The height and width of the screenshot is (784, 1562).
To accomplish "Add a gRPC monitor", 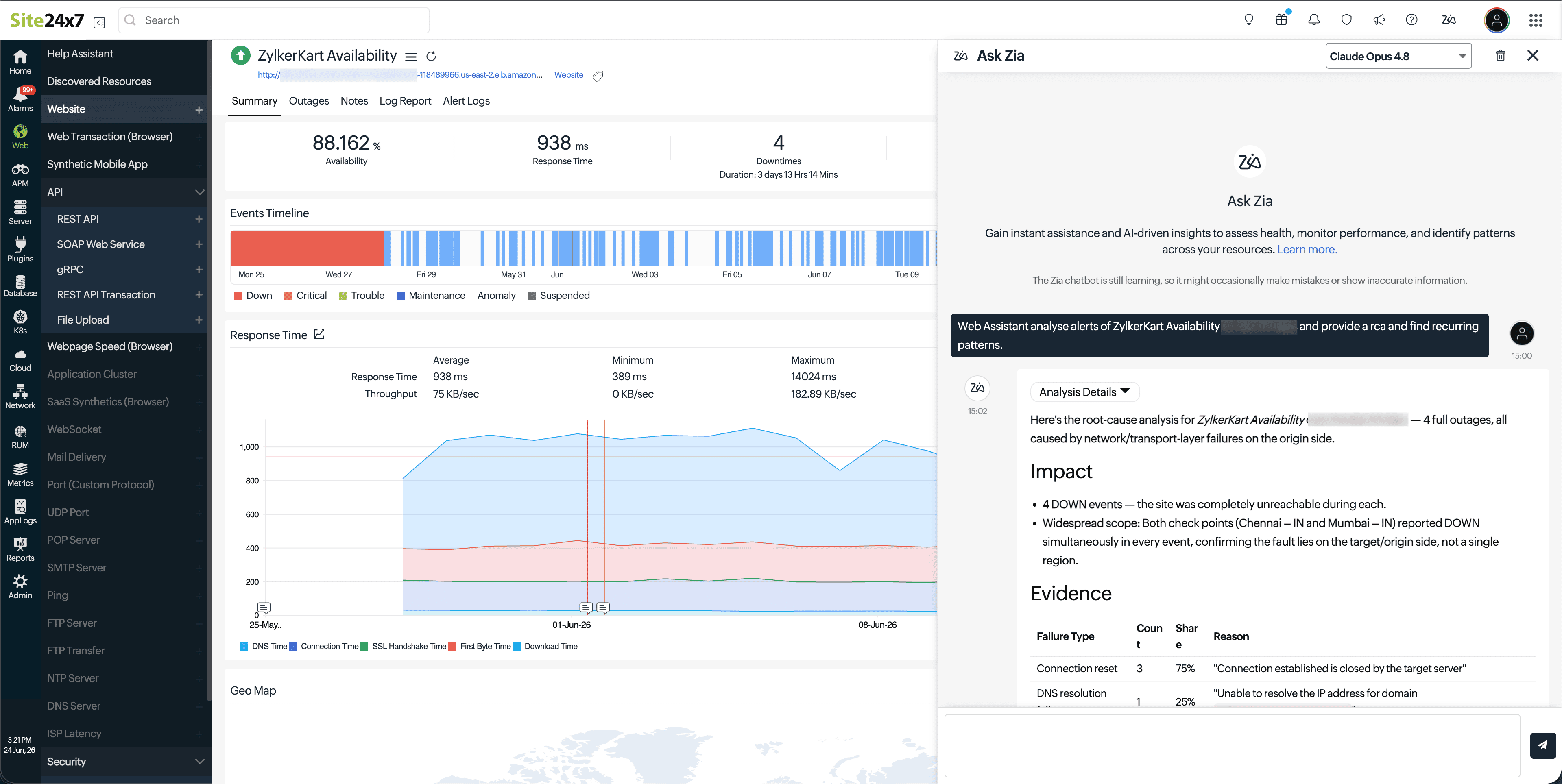I will 199,269.
